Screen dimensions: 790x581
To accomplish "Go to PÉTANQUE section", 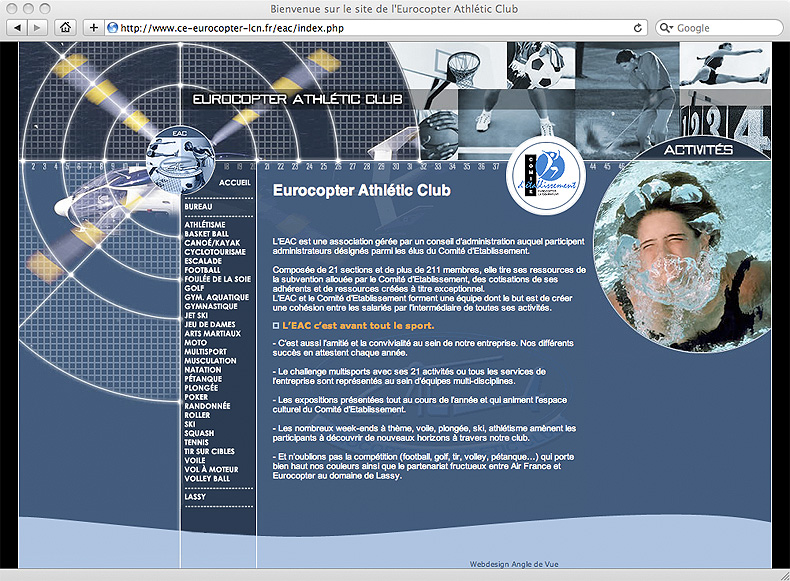I will 203,379.
